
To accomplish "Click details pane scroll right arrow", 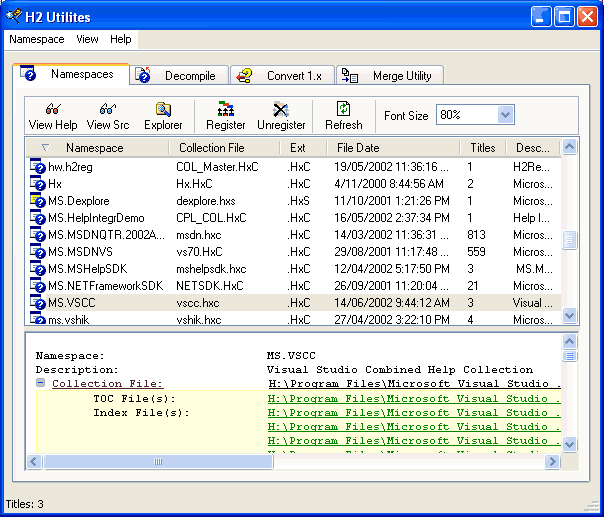I will pyautogui.click(x=552, y=461).
